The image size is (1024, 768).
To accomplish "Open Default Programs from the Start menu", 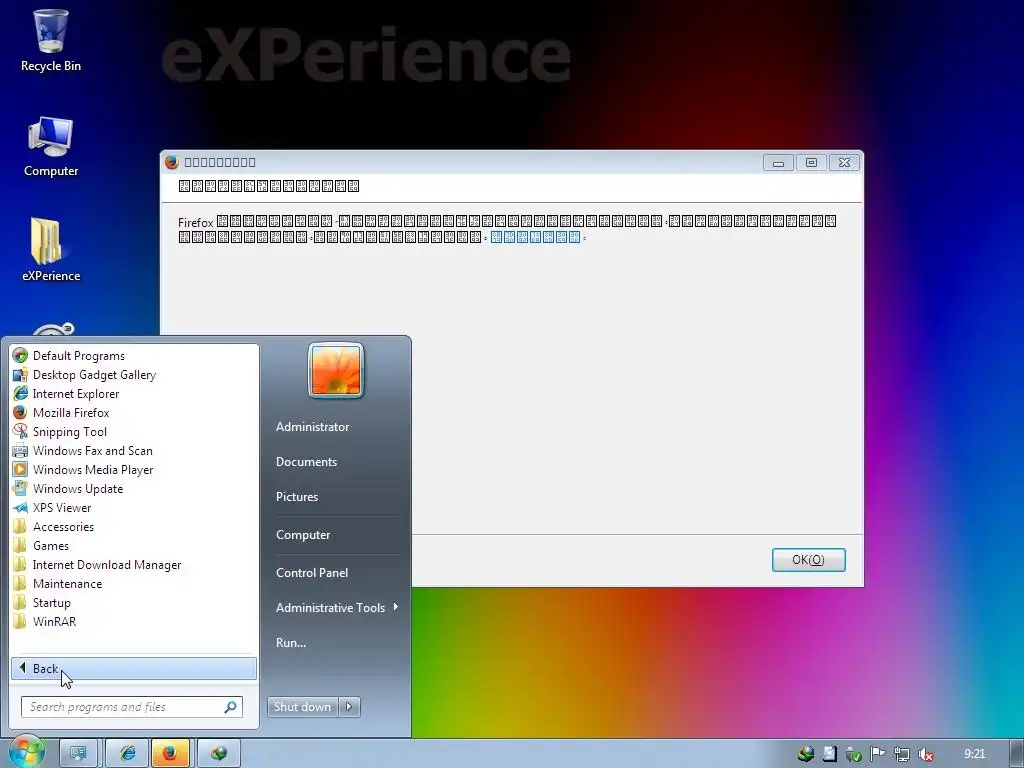I will point(78,356).
